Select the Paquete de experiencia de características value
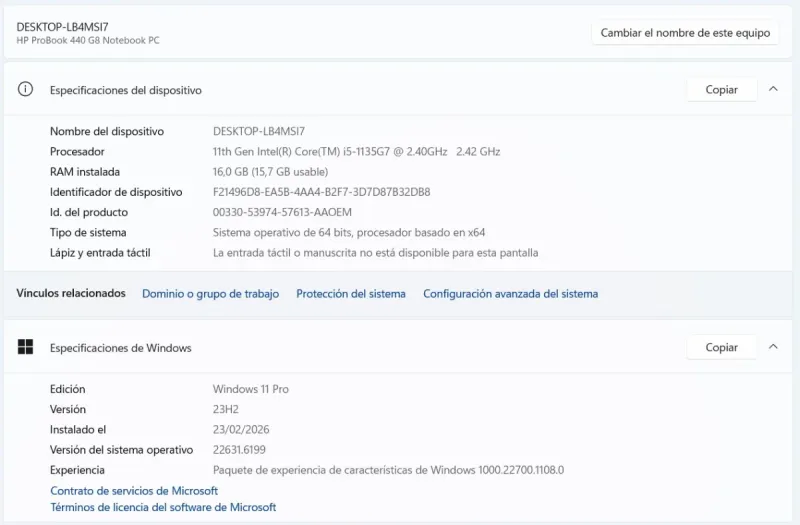Screen dimensions: 800x525 [x=388, y=470]
